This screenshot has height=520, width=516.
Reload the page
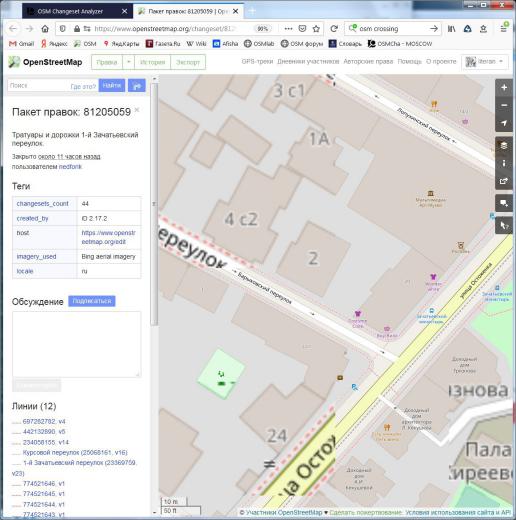click(334, 29)
